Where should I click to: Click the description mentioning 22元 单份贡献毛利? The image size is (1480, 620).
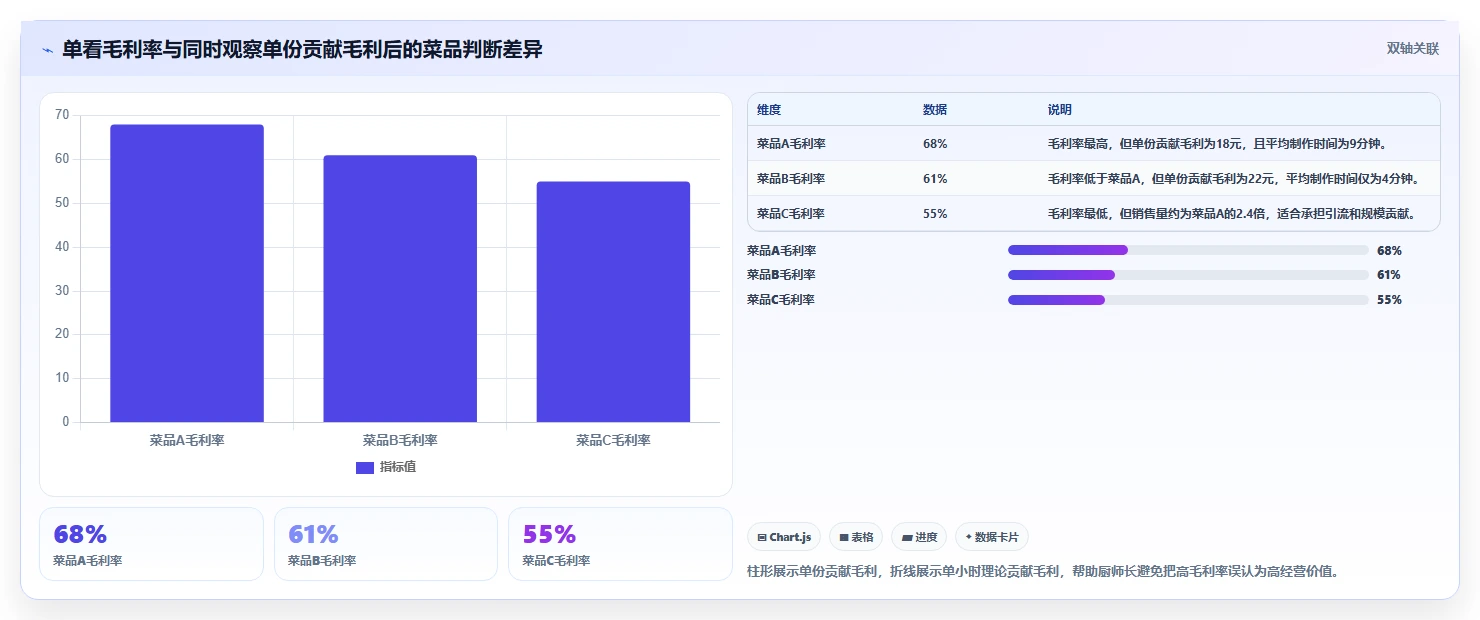click(1233, 179)
